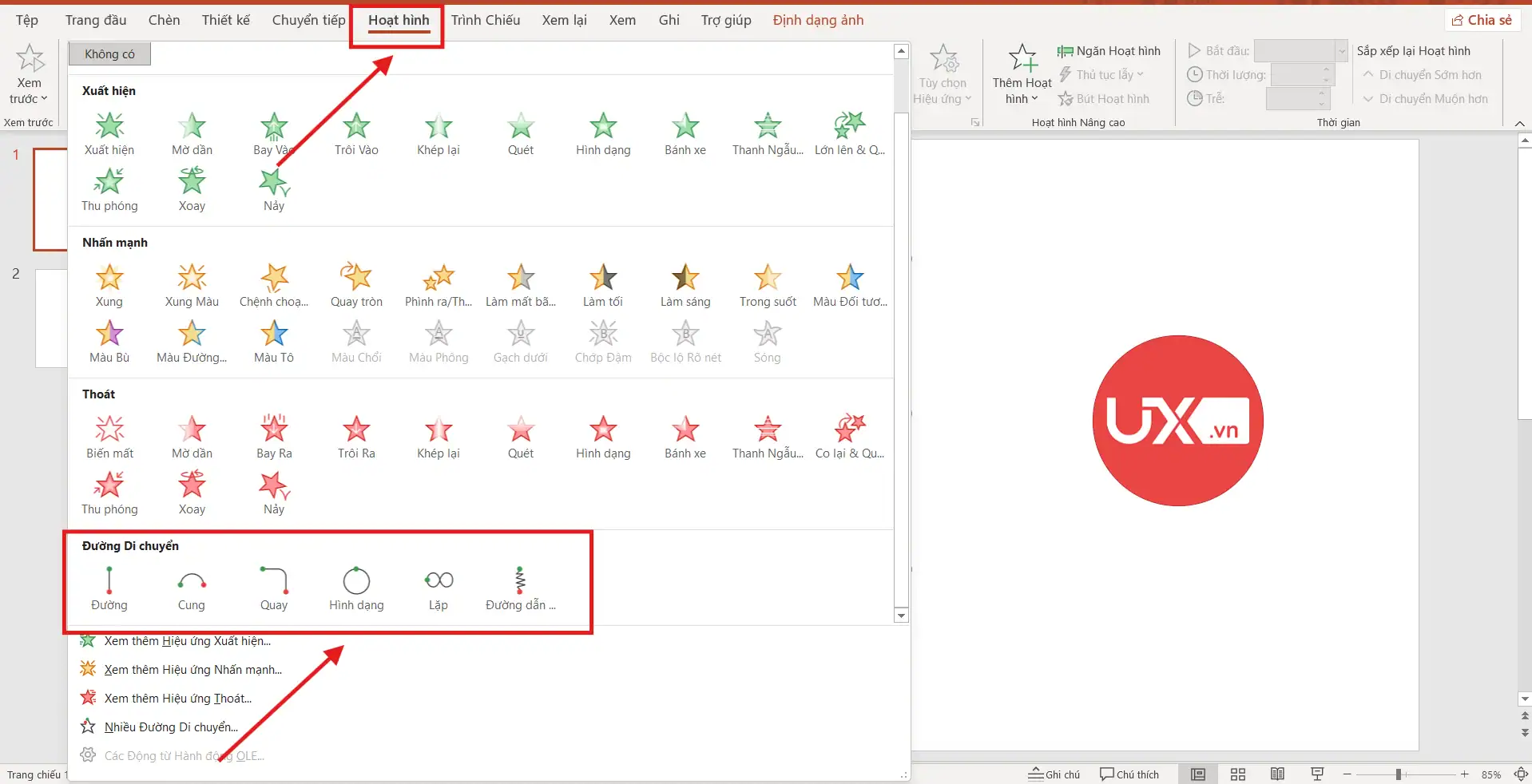The image size is (1532, 784).
Task: Apply the Xung emphasis effect
Action: (x=109, y=286)
